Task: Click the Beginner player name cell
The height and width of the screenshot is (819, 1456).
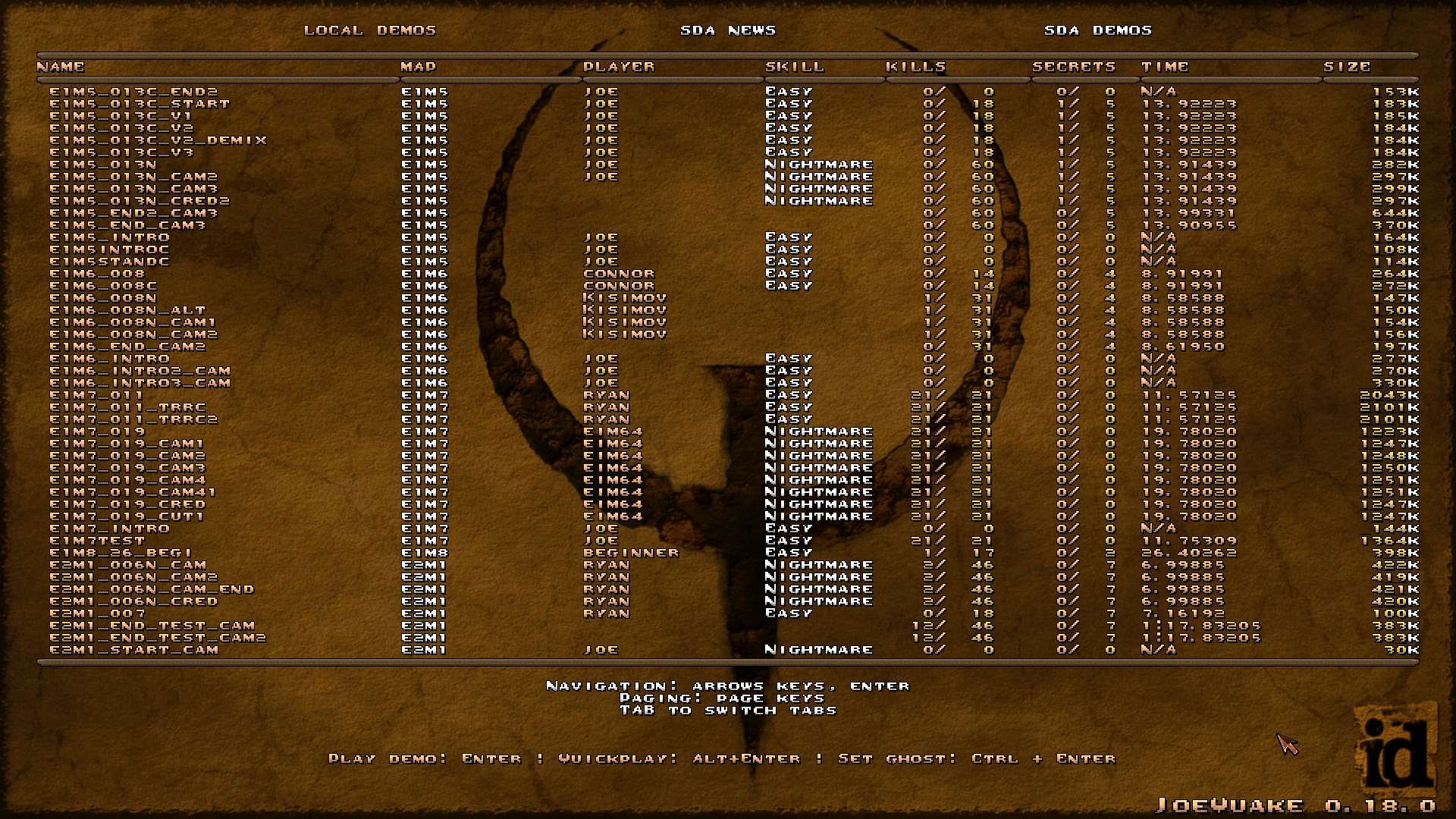Action: point(631,553)
